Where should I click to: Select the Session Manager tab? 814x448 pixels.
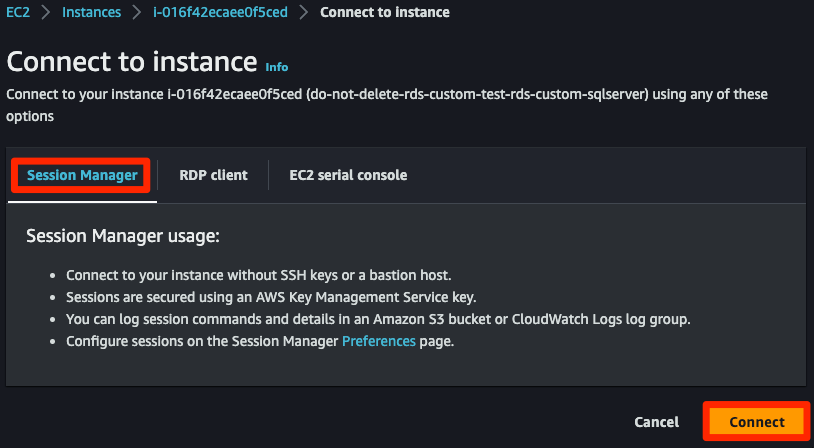click(x=82, y=175)
